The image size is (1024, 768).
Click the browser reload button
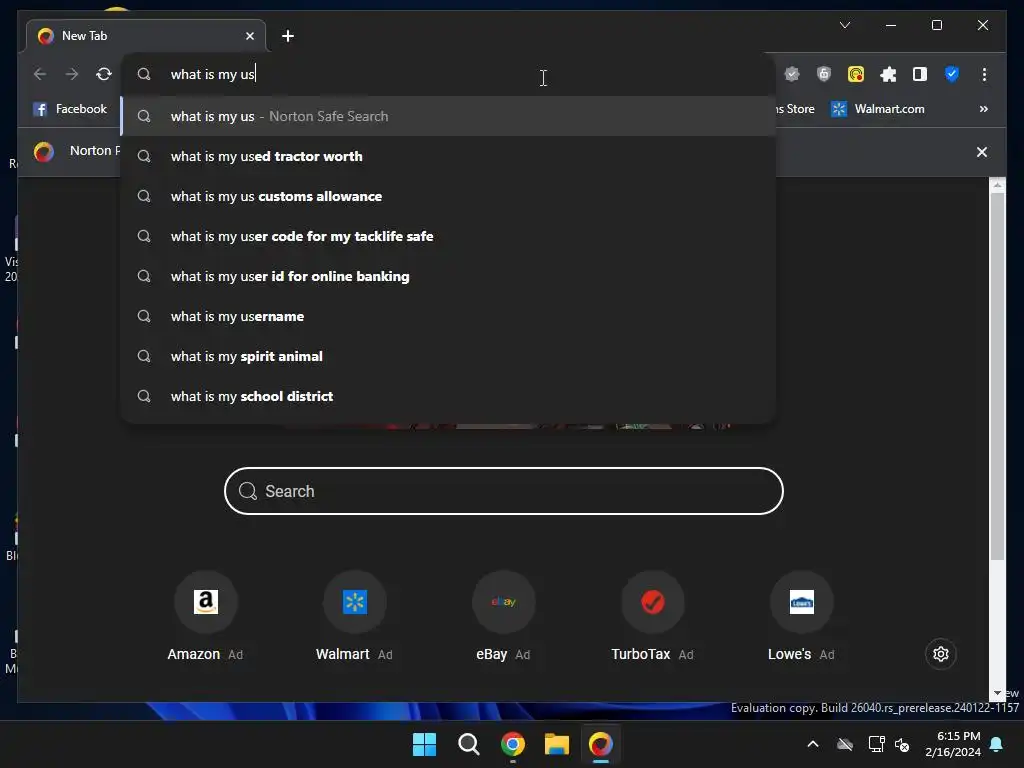pos(104,74)
